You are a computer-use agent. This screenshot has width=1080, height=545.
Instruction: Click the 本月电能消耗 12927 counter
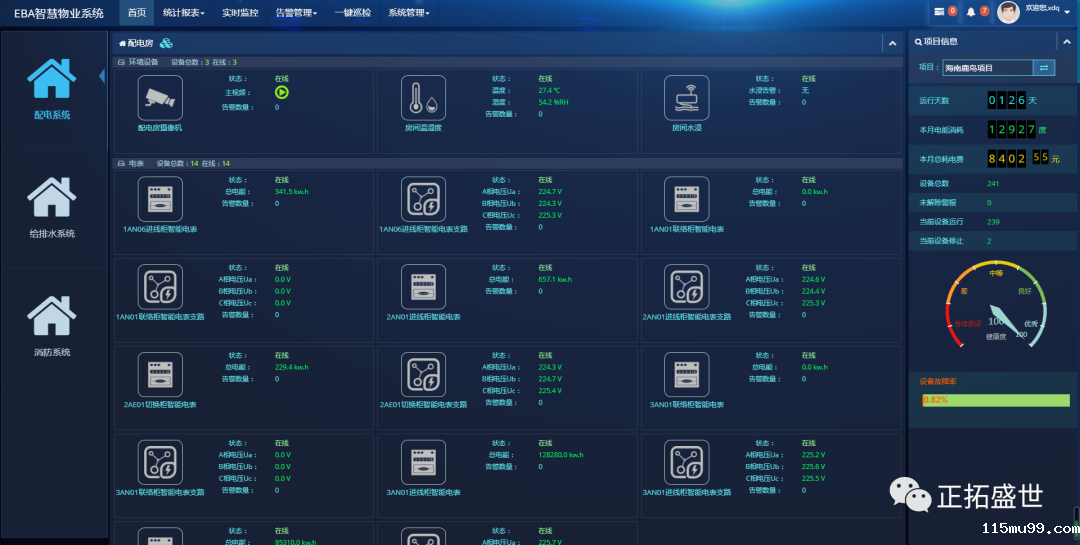coord(1011,129)
